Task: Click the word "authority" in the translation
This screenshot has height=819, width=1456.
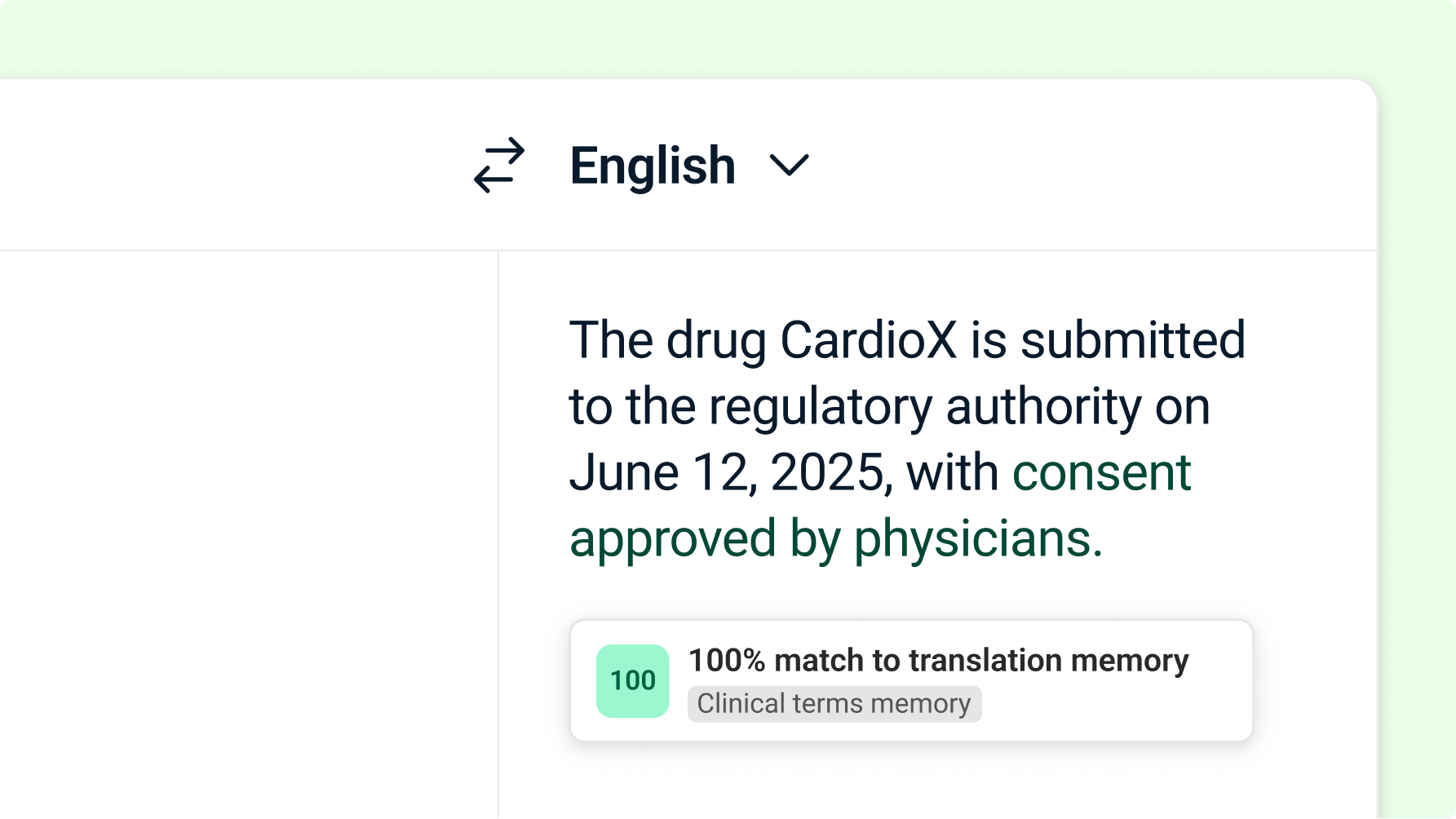Action: (x=1043, y=407)
